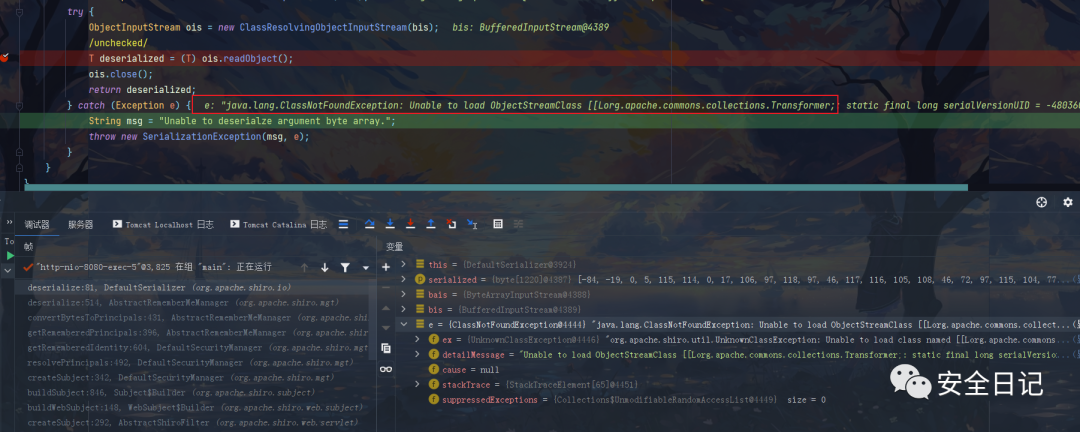This screenshot has height=432, width=1080.
Task: Resume program with green play icon
Action: [x=10, y=256]
